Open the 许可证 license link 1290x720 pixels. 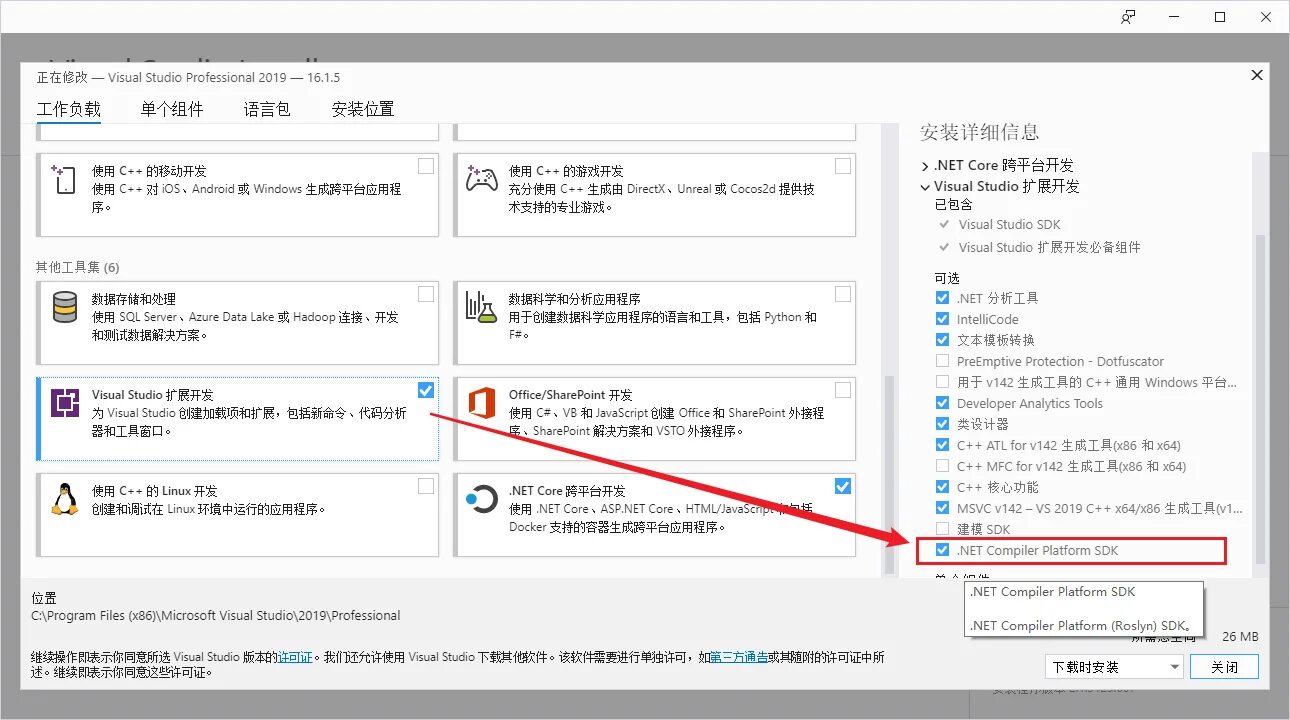(295, 657)
